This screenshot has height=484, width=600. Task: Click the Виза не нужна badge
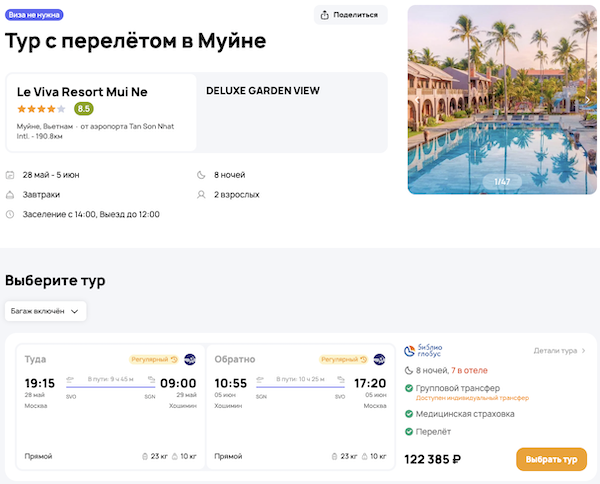click(x=33, y=15)
